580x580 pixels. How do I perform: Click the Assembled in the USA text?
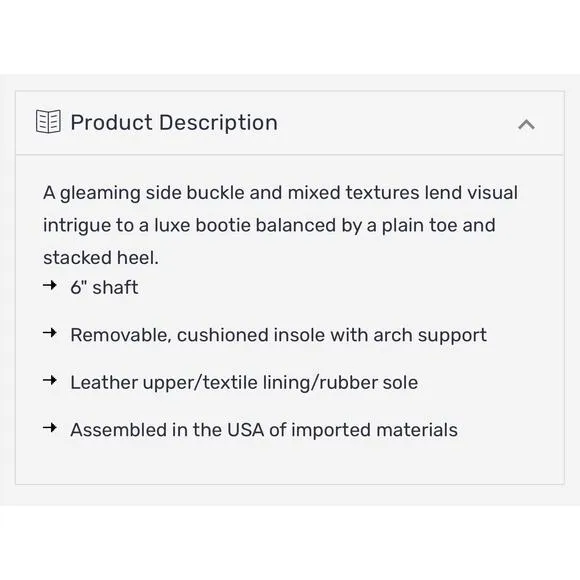coord(264,430)
